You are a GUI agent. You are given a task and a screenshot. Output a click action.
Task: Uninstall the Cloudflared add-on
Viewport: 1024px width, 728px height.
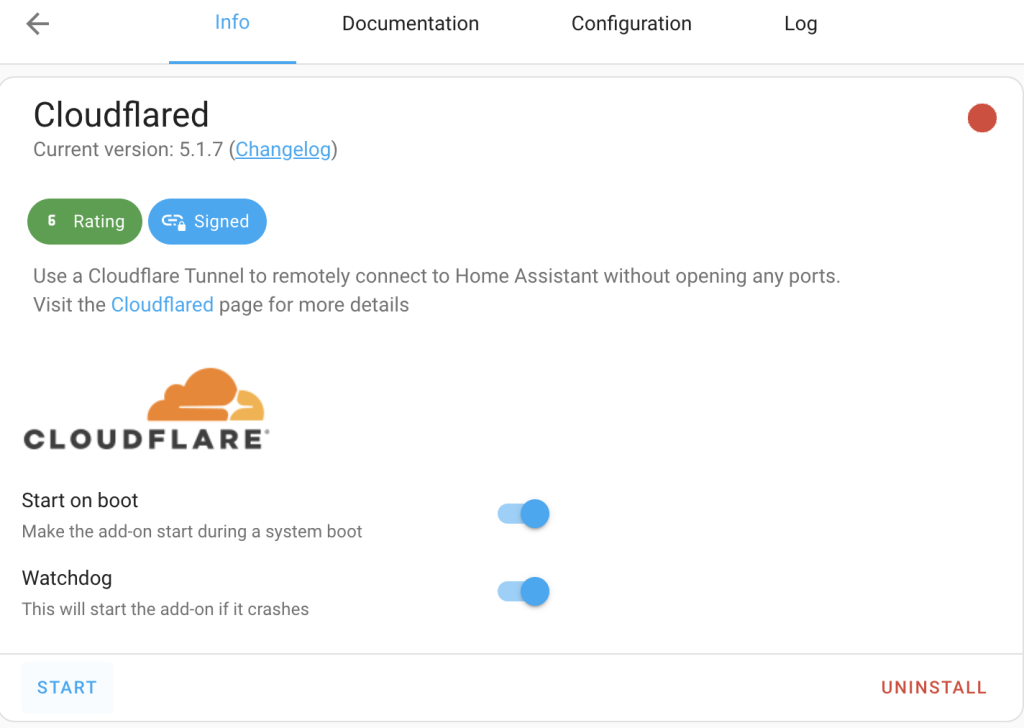tap(934, 688)
